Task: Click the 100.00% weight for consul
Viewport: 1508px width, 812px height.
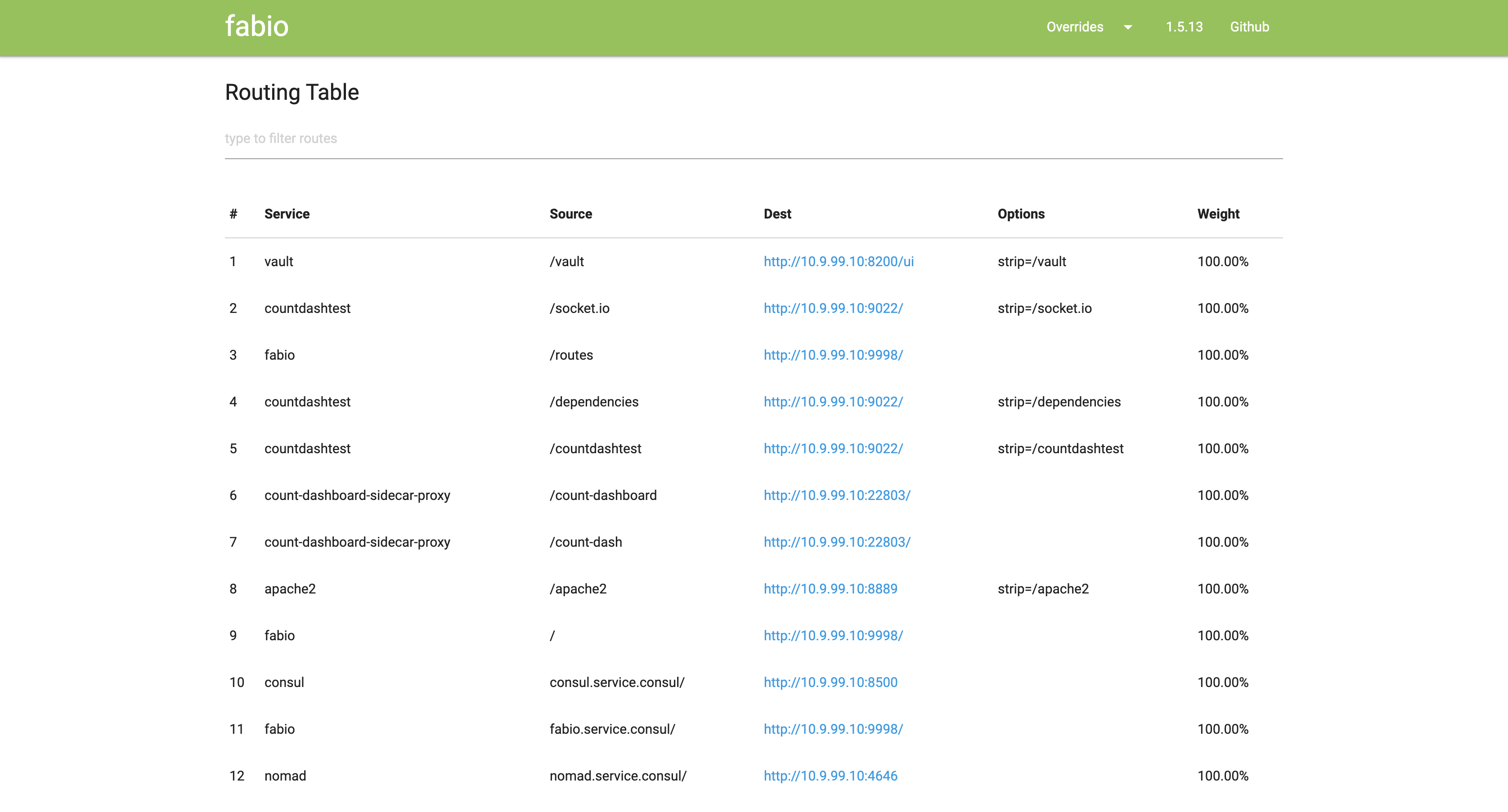Action: tap(1223, 683)
